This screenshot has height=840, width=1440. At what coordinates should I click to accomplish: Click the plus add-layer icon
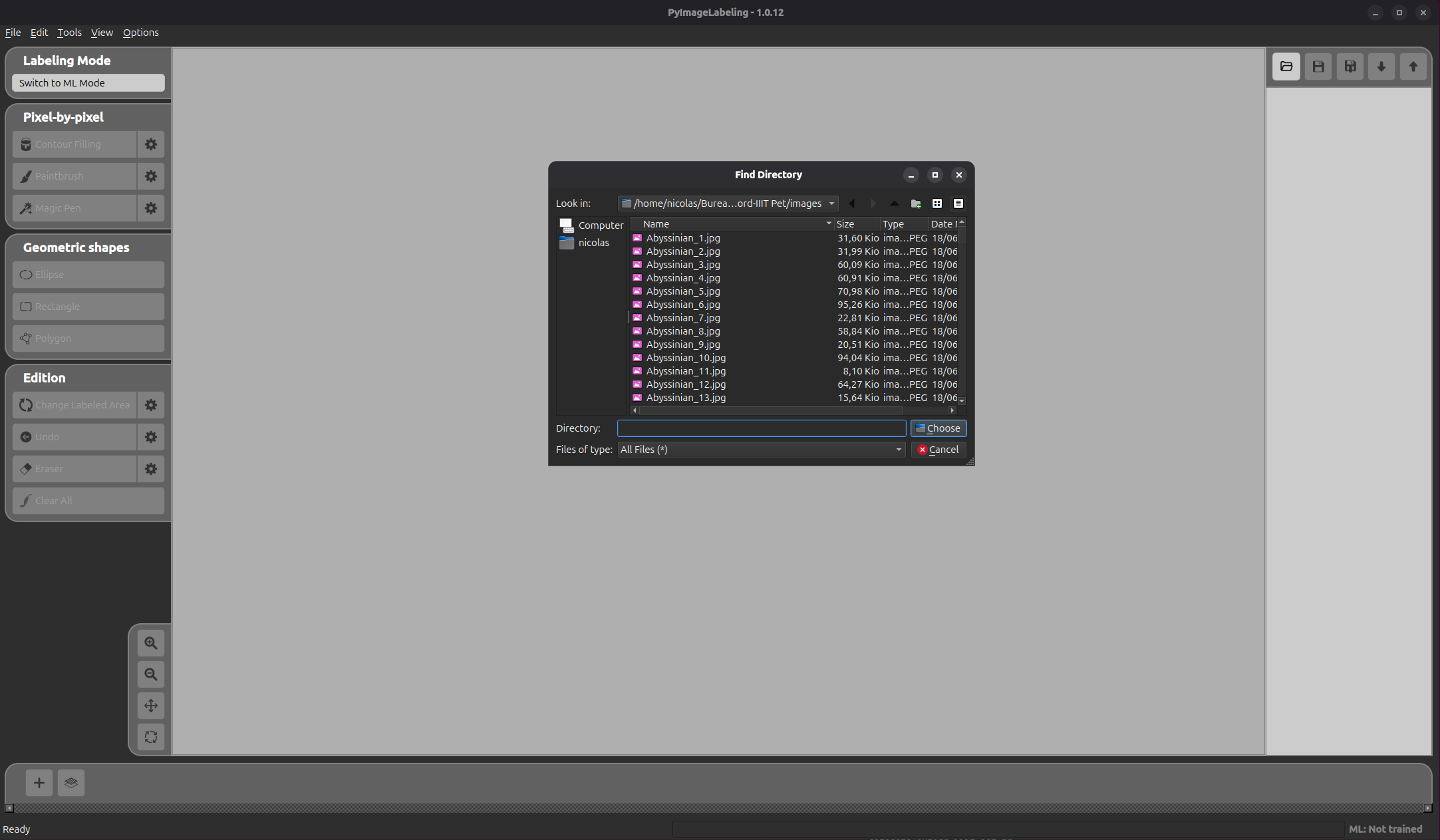point(39,783)
